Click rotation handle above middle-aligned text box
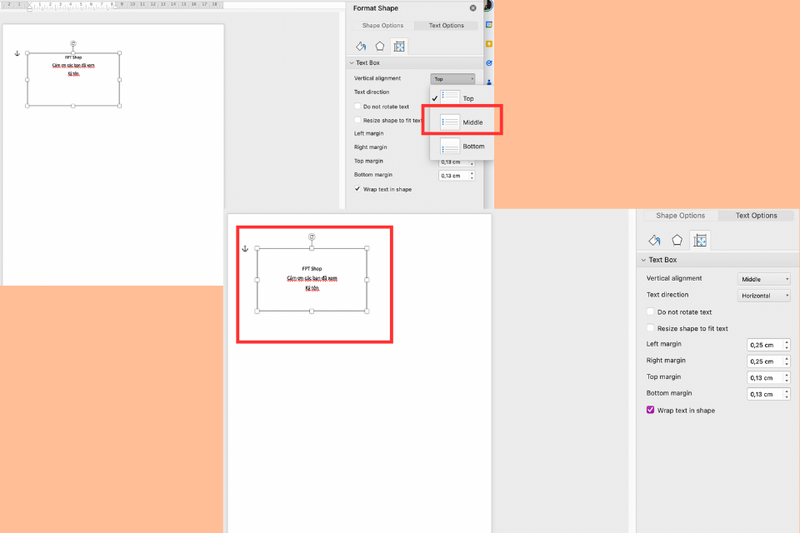 click(x=312, y=237)
